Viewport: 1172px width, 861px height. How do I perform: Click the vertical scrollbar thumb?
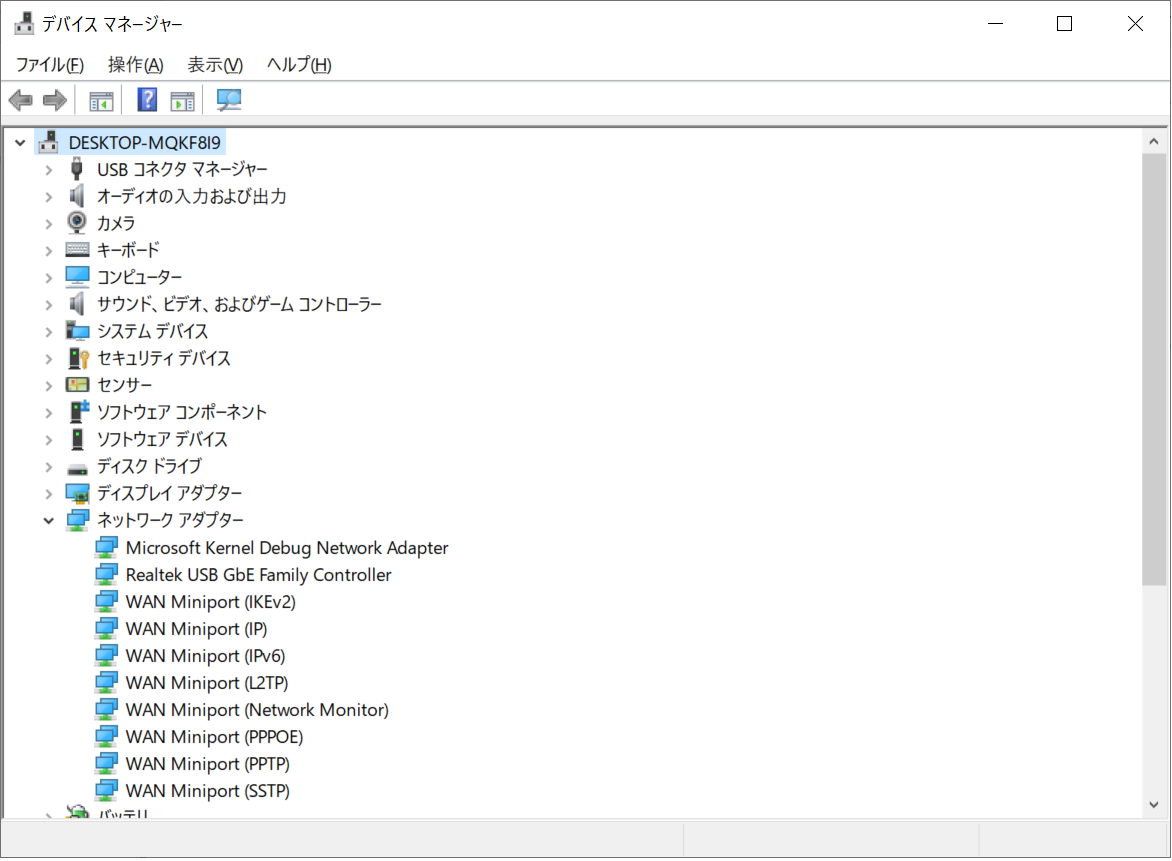(x=1154, y=369)
